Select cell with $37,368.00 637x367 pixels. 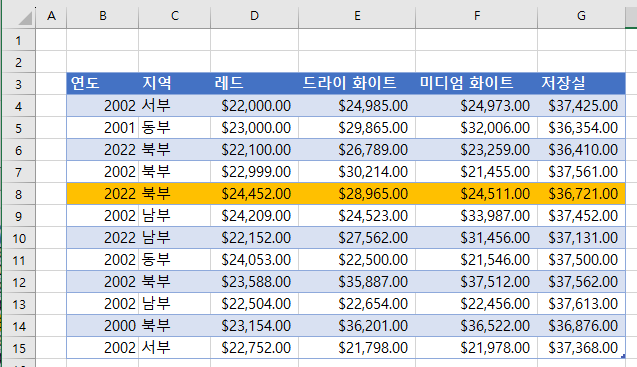tap(581, 347)
